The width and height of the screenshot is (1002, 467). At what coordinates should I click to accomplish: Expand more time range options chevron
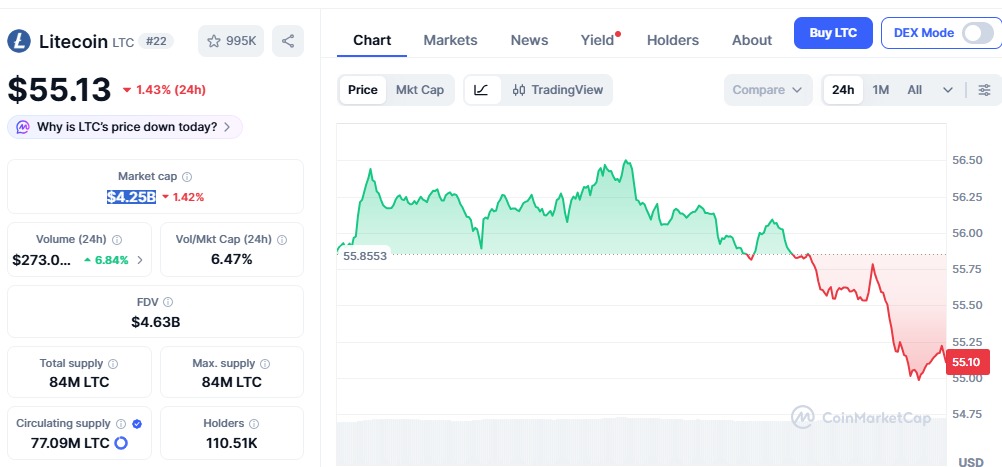click(948, 90)
